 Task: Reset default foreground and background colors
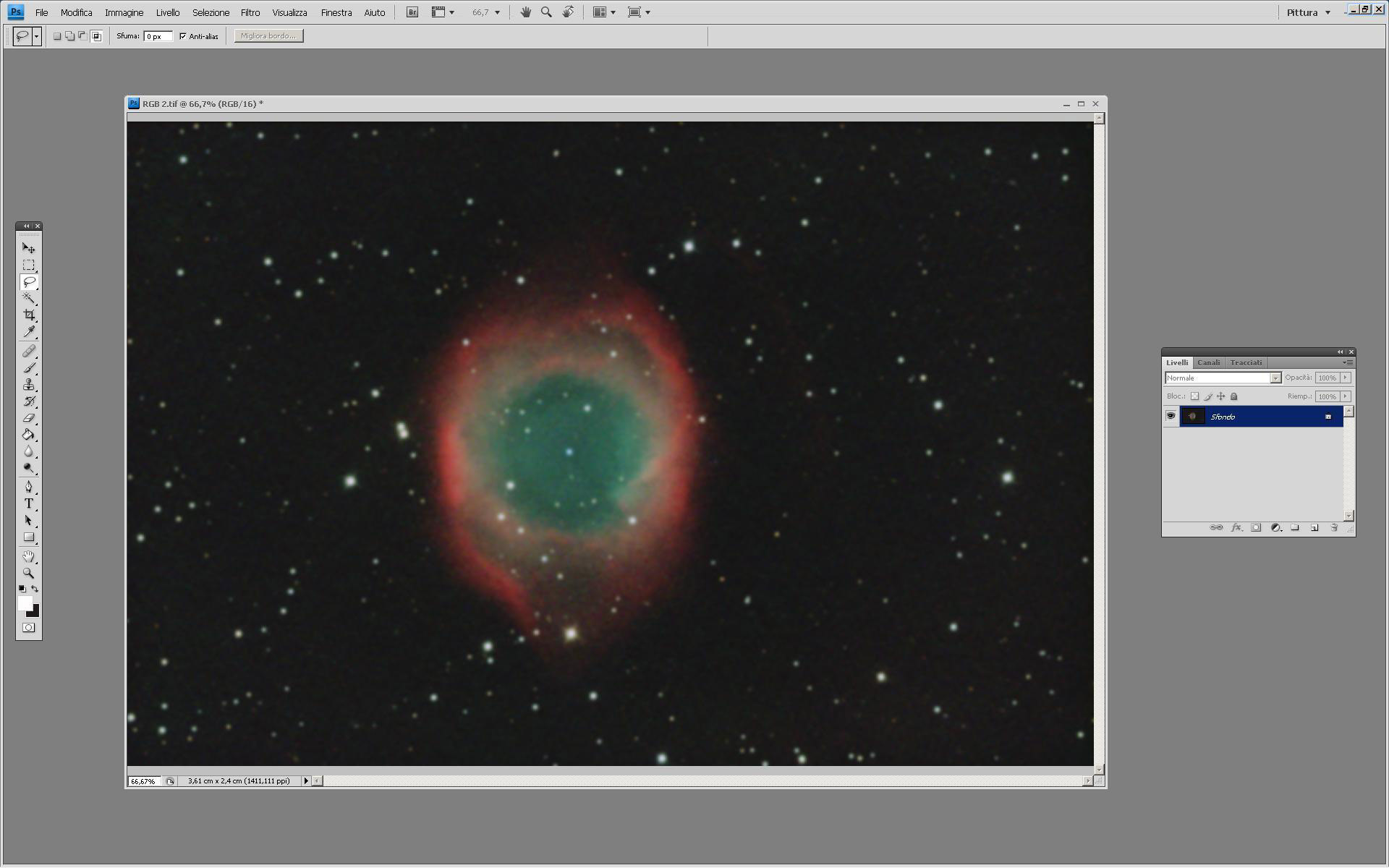tap(22, 589)
